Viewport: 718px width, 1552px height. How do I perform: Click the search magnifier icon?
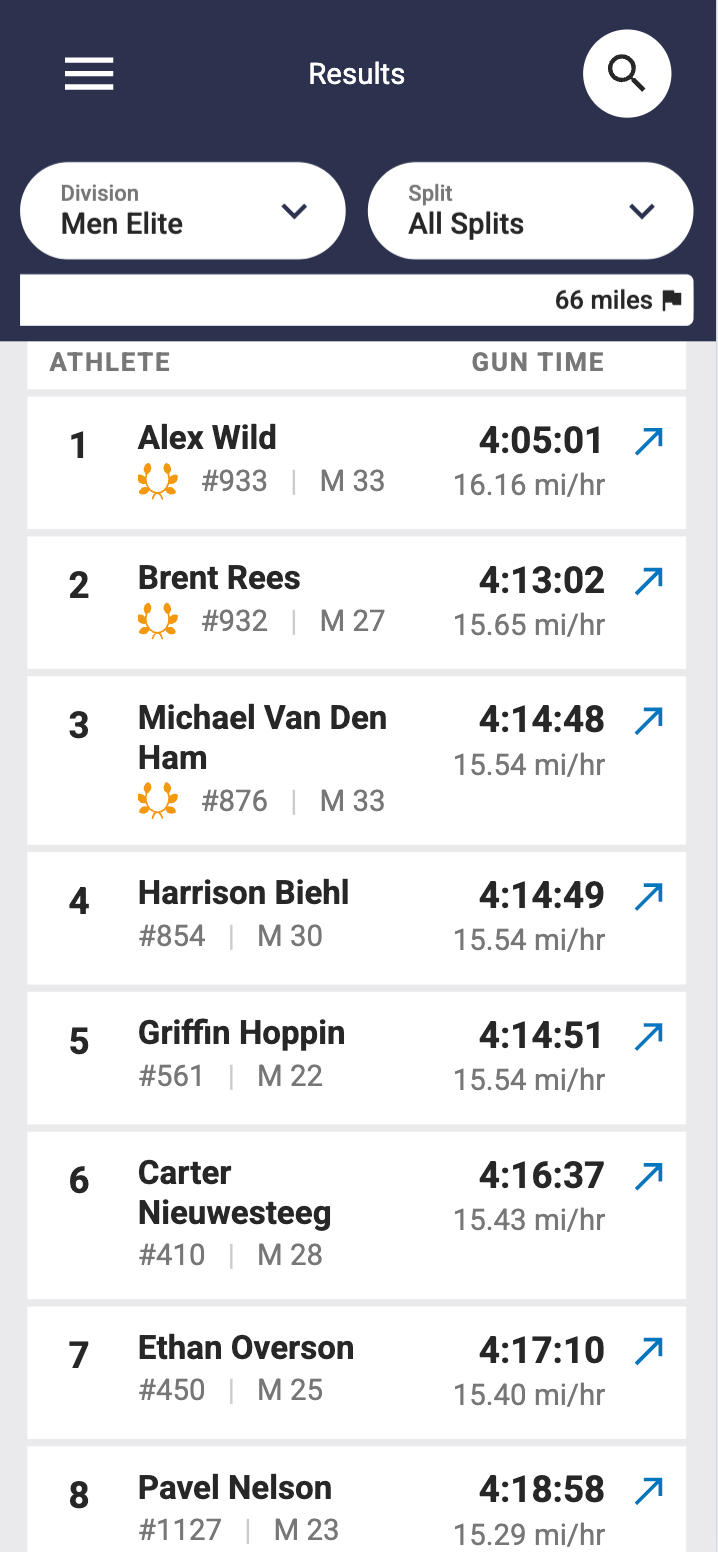click(627, 74)
